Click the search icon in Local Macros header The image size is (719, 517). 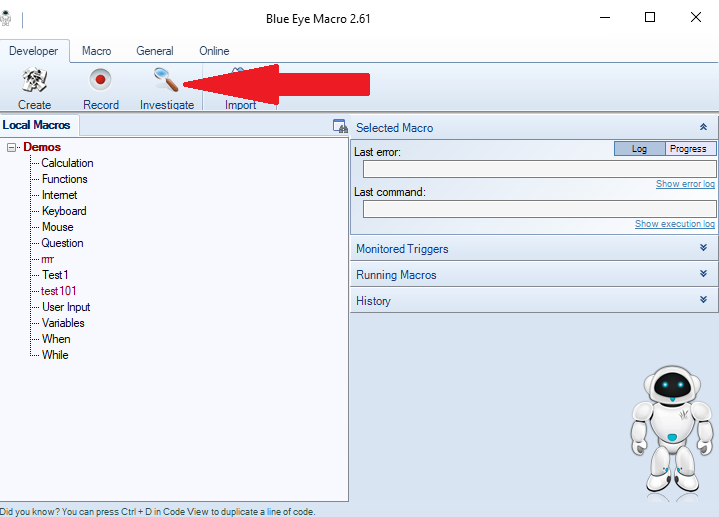pyautogui.click(x=340, y=126)
